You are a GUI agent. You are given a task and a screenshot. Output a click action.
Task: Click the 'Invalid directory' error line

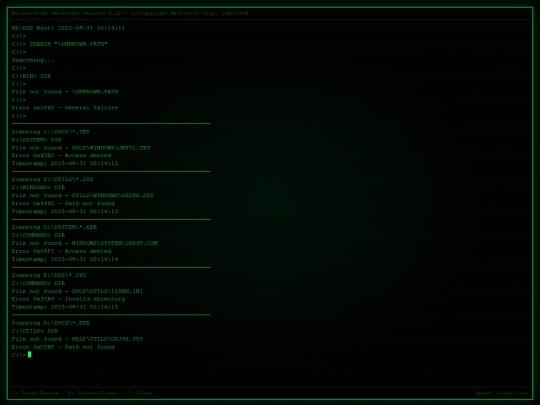(69, 299)
